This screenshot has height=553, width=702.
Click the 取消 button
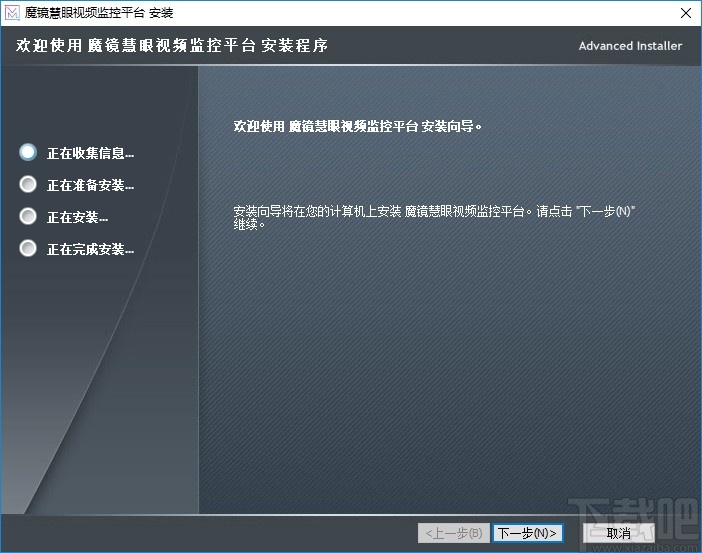[x=619, y=533]
